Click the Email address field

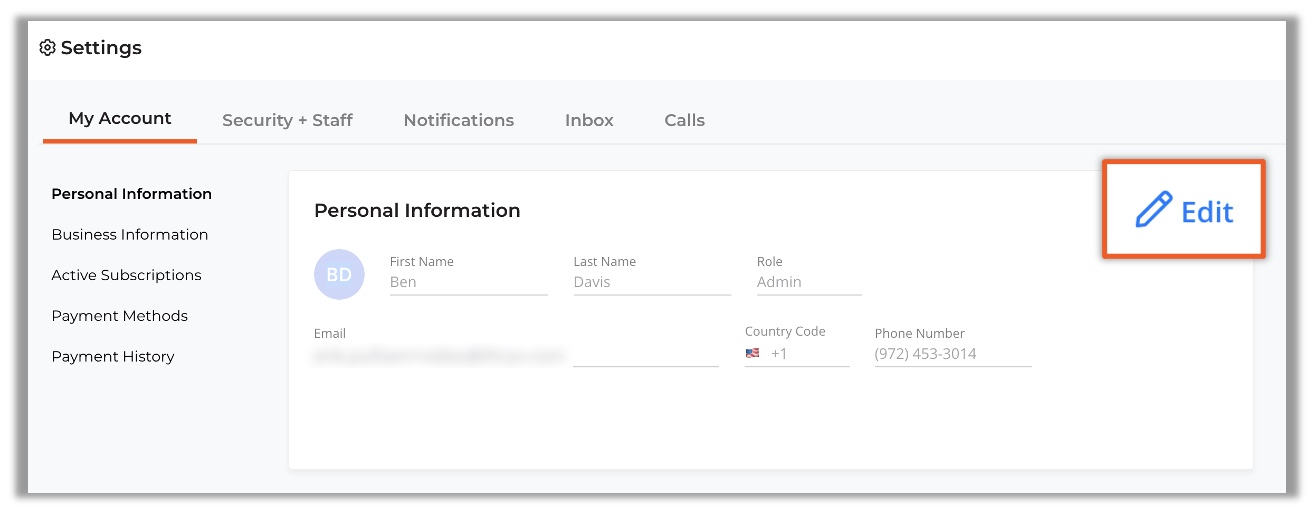click(x=516, y=355)
